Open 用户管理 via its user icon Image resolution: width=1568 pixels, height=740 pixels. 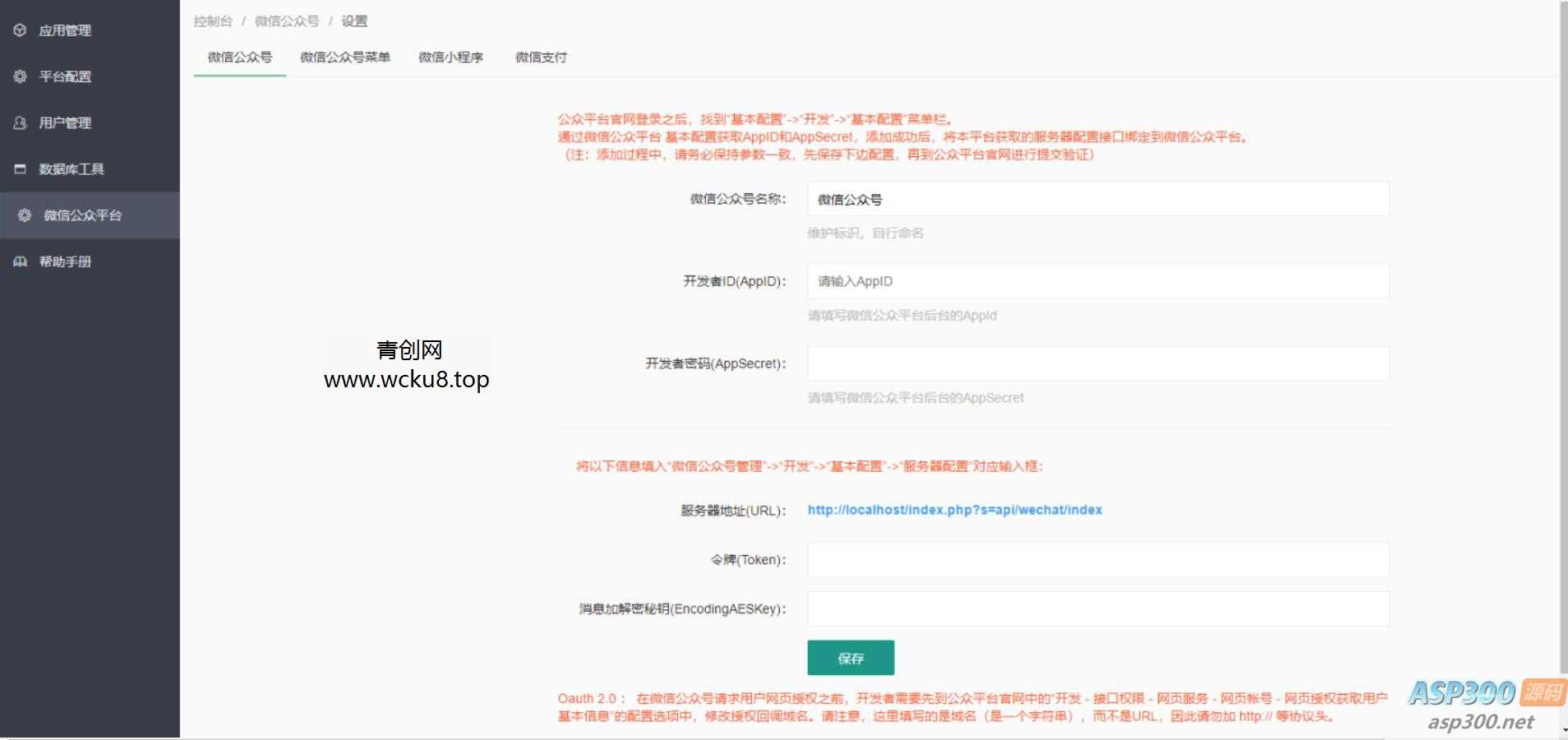click(20, 123)
